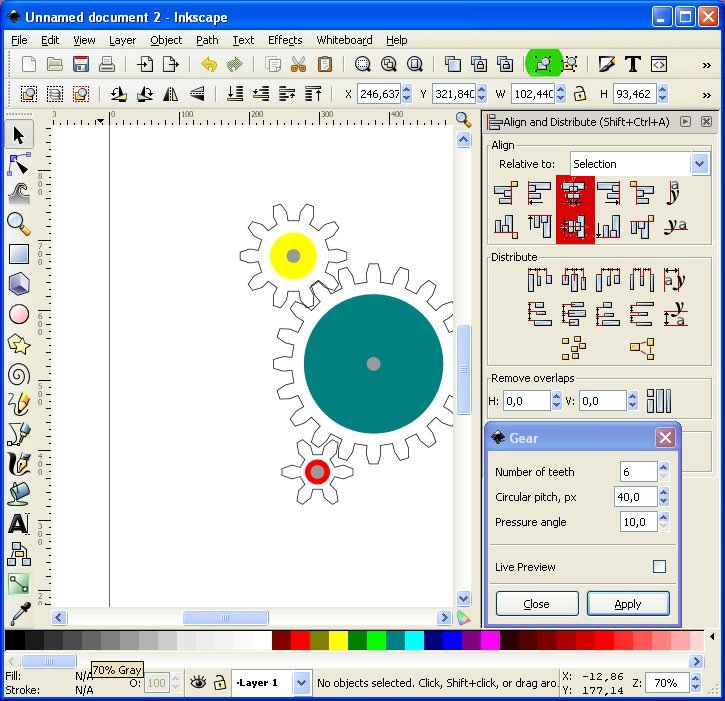Toggle layer visibility eye icon
This screenshot has width=725, height=701.
click(198, 683)
